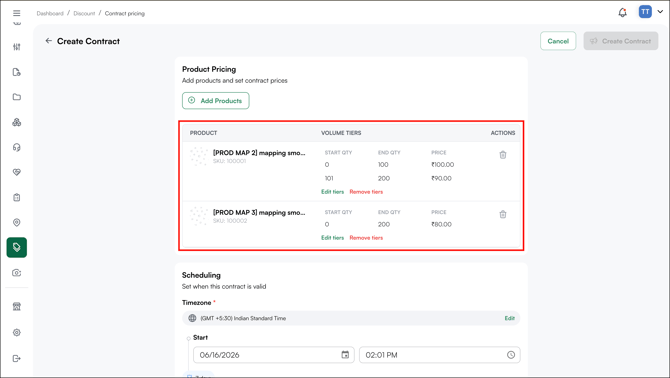Open the heart sidebar icon
The width and height of the screenshot is (670, 378).
(x=17, y=172)
